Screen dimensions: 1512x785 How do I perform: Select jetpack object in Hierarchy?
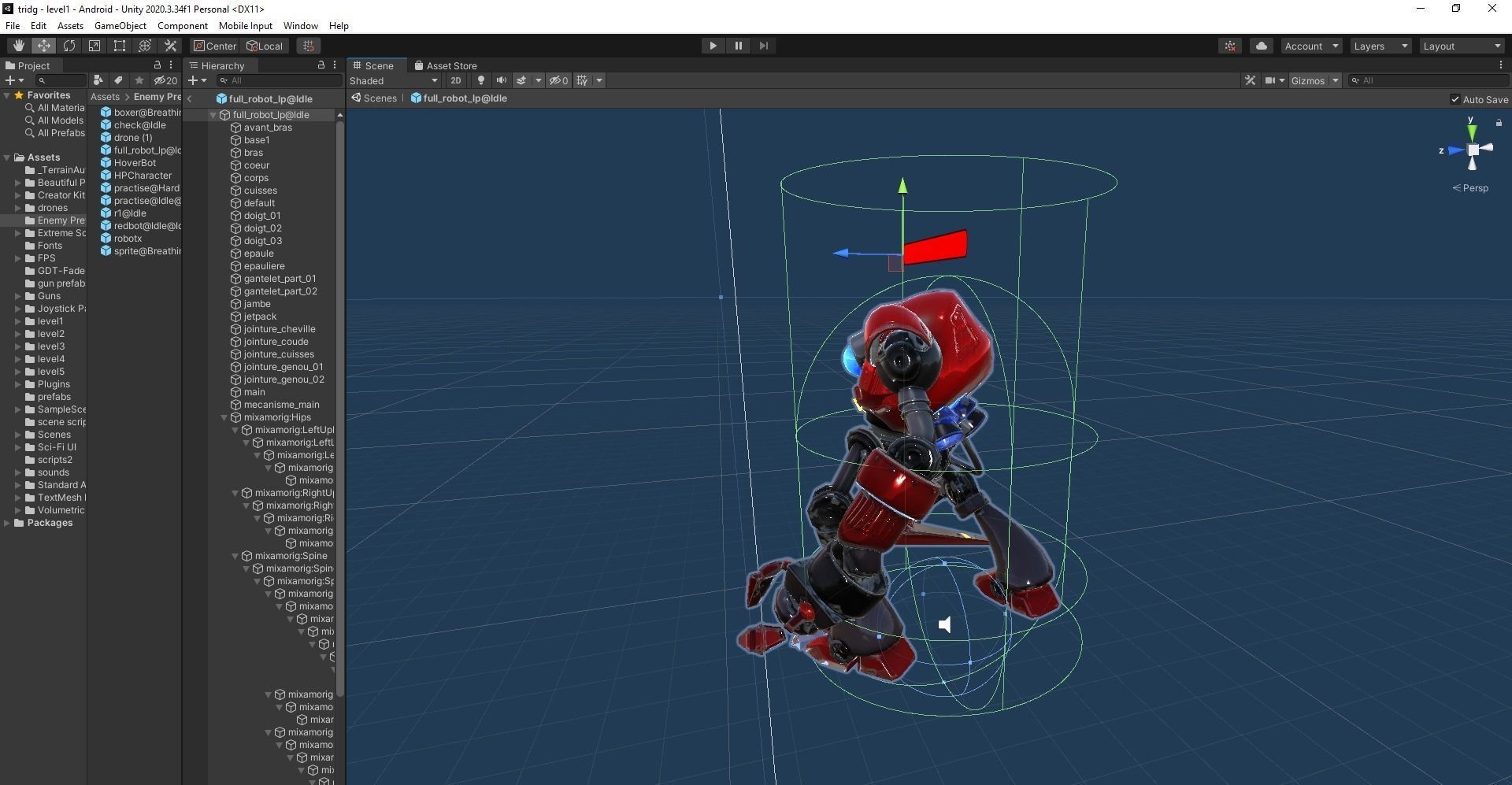[x=260, y=317]
